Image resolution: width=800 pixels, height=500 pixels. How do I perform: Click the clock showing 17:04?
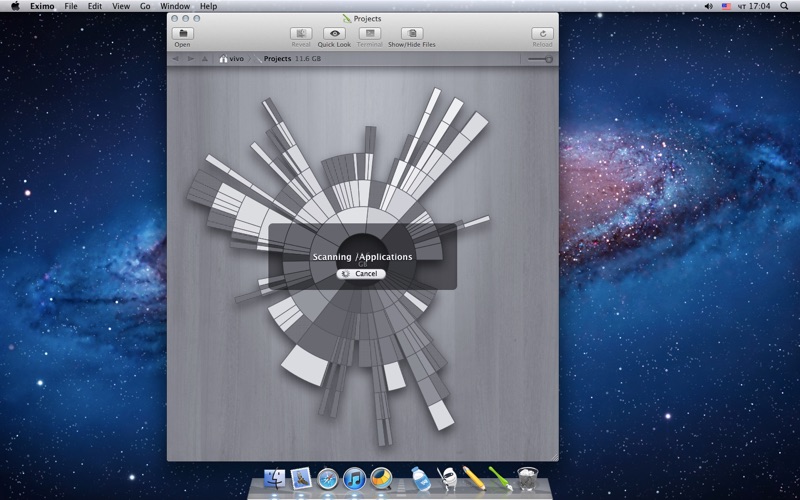755,6
